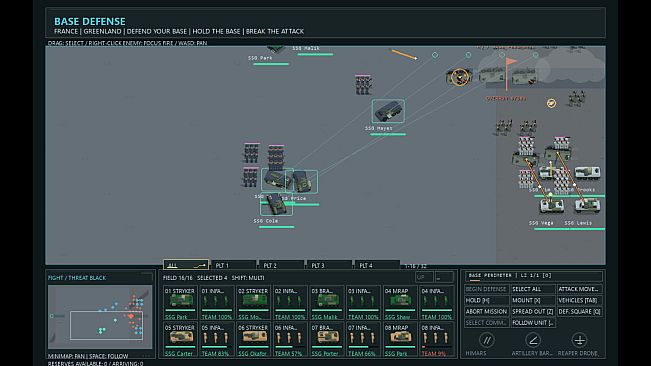Screen dimensions: 651x366
Task: Call in the HIMARS strike icon
Action: [487, 340]
